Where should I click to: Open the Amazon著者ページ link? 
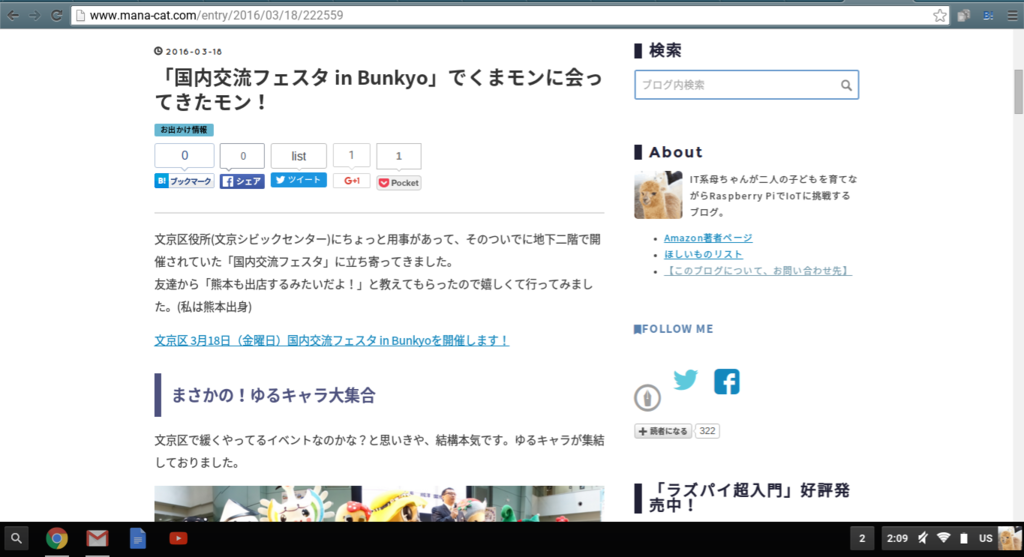point(708,238)
